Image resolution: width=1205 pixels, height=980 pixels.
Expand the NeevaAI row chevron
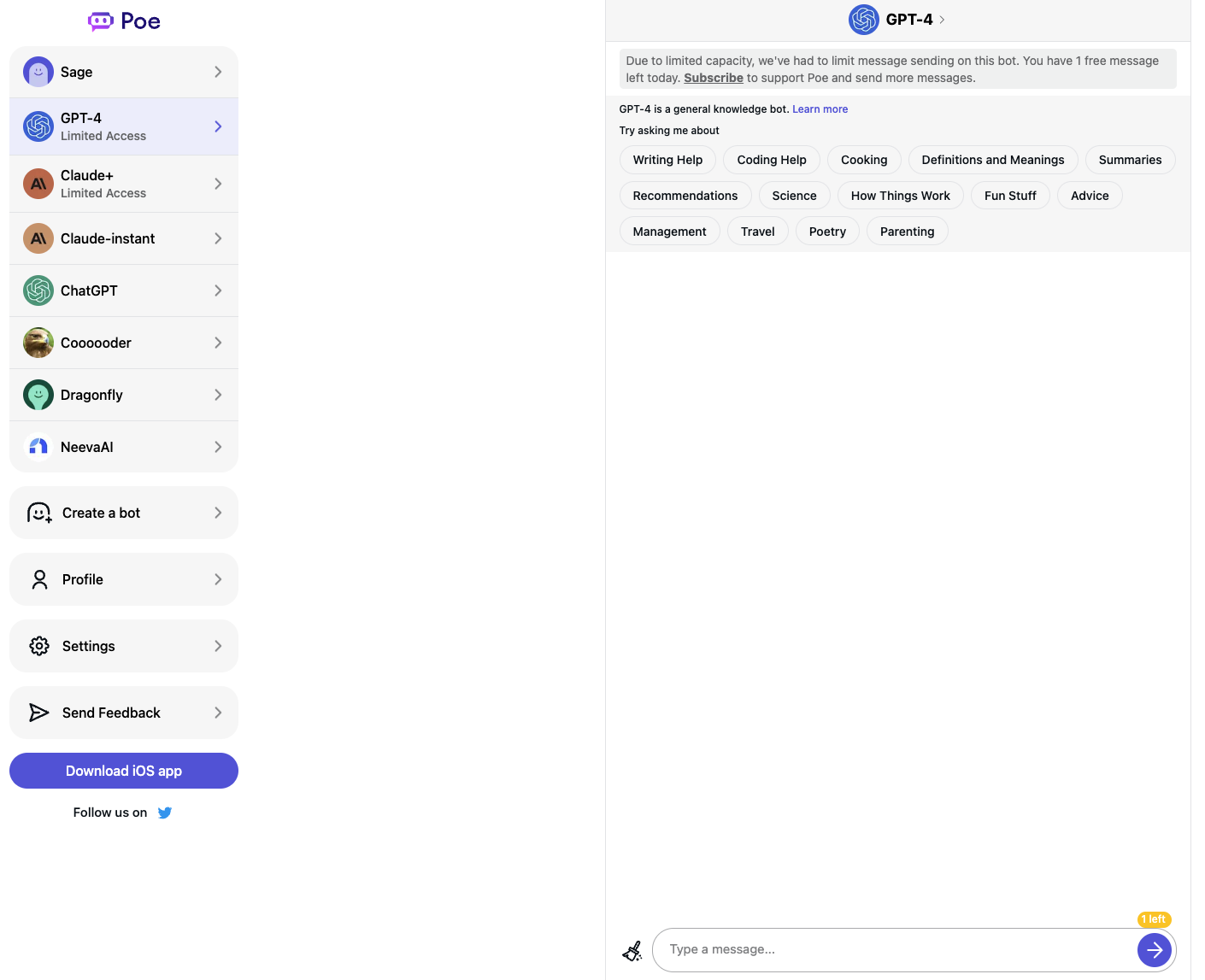218,447
